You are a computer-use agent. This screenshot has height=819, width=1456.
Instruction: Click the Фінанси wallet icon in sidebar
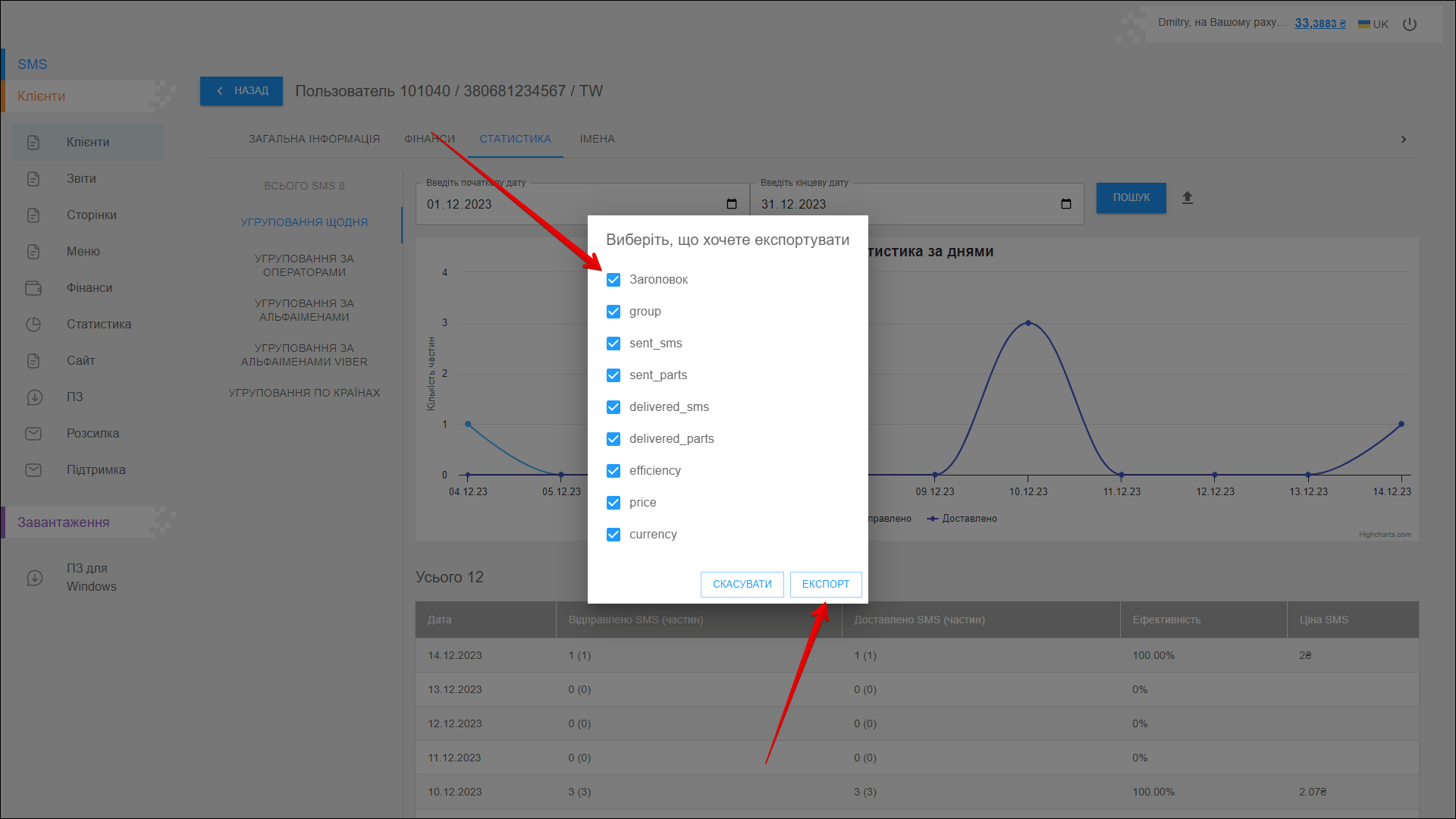point(33,288)
